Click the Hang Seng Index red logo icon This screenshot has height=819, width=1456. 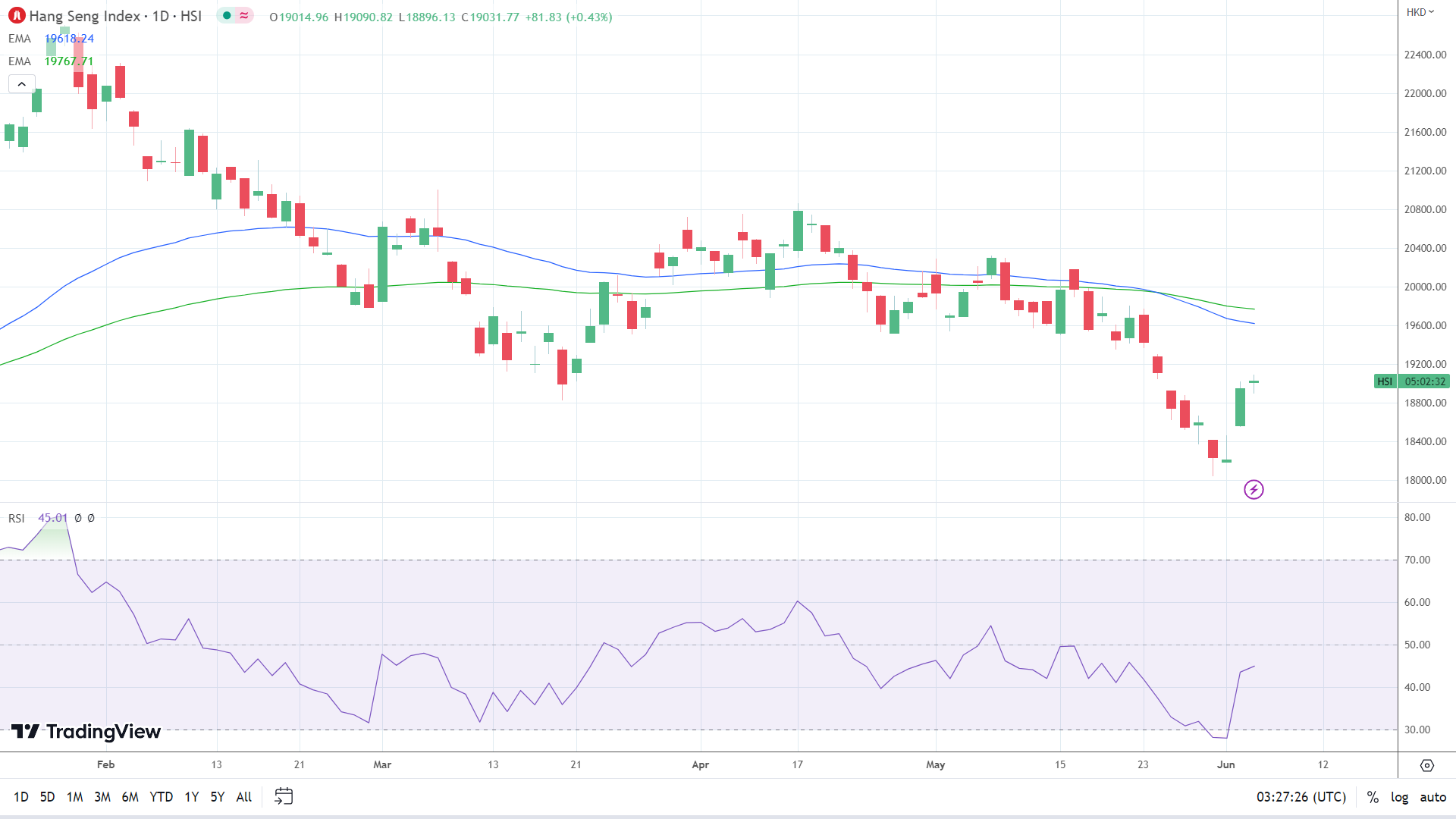click(17, 16)
